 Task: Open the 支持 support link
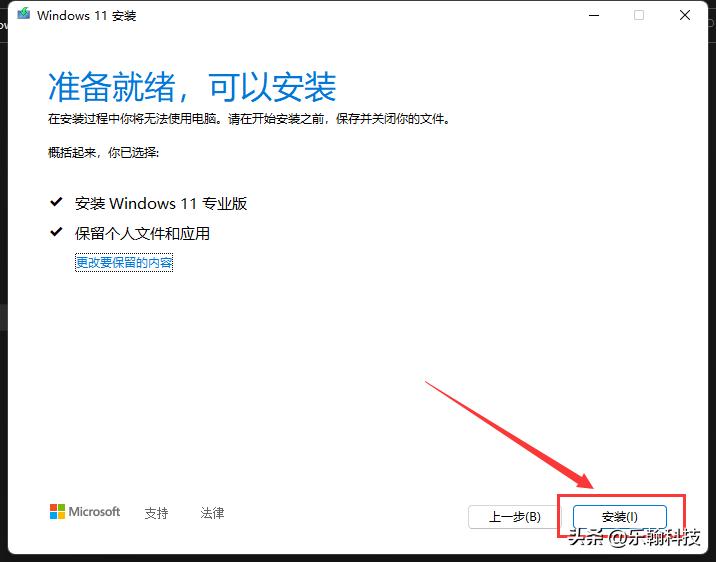[x=156, y=513]
